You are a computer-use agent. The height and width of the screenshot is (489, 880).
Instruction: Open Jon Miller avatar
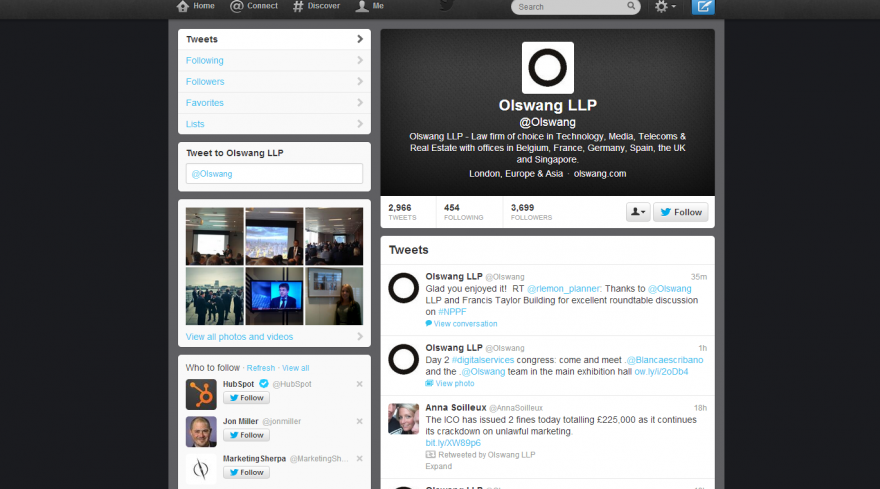click(x=201, y=431)
